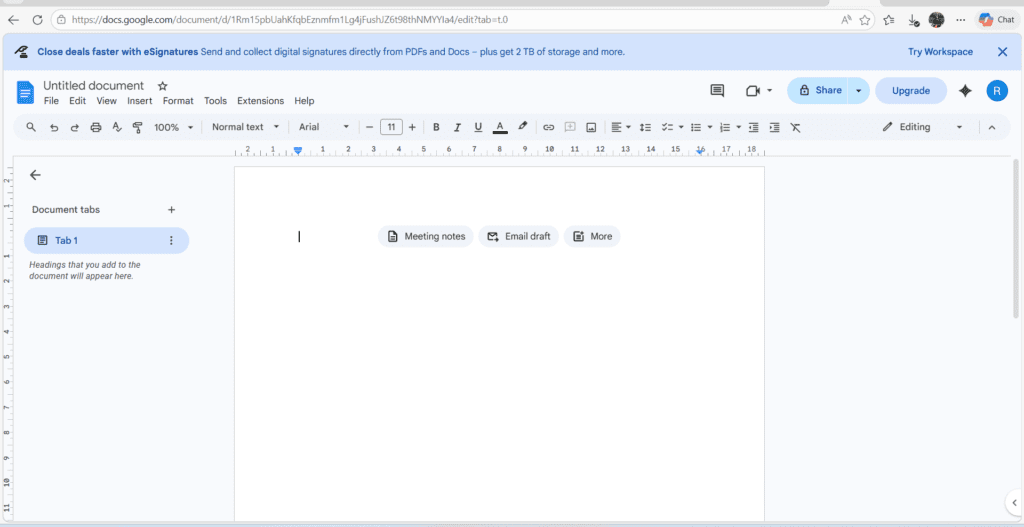
Task: Open the Normal text style dropdown
Action: point(246,127)
